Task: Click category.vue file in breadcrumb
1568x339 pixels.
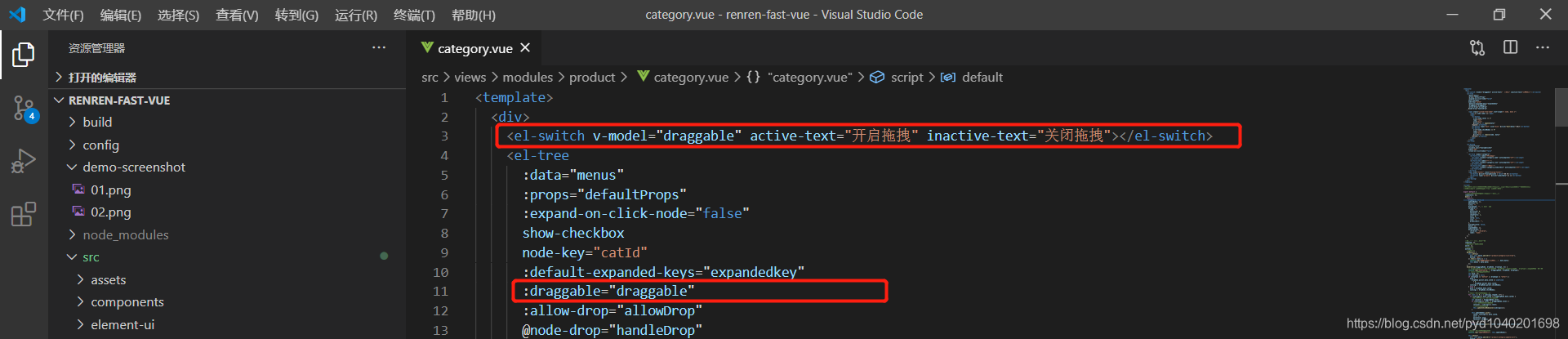Action: click(x=691, y=77)
